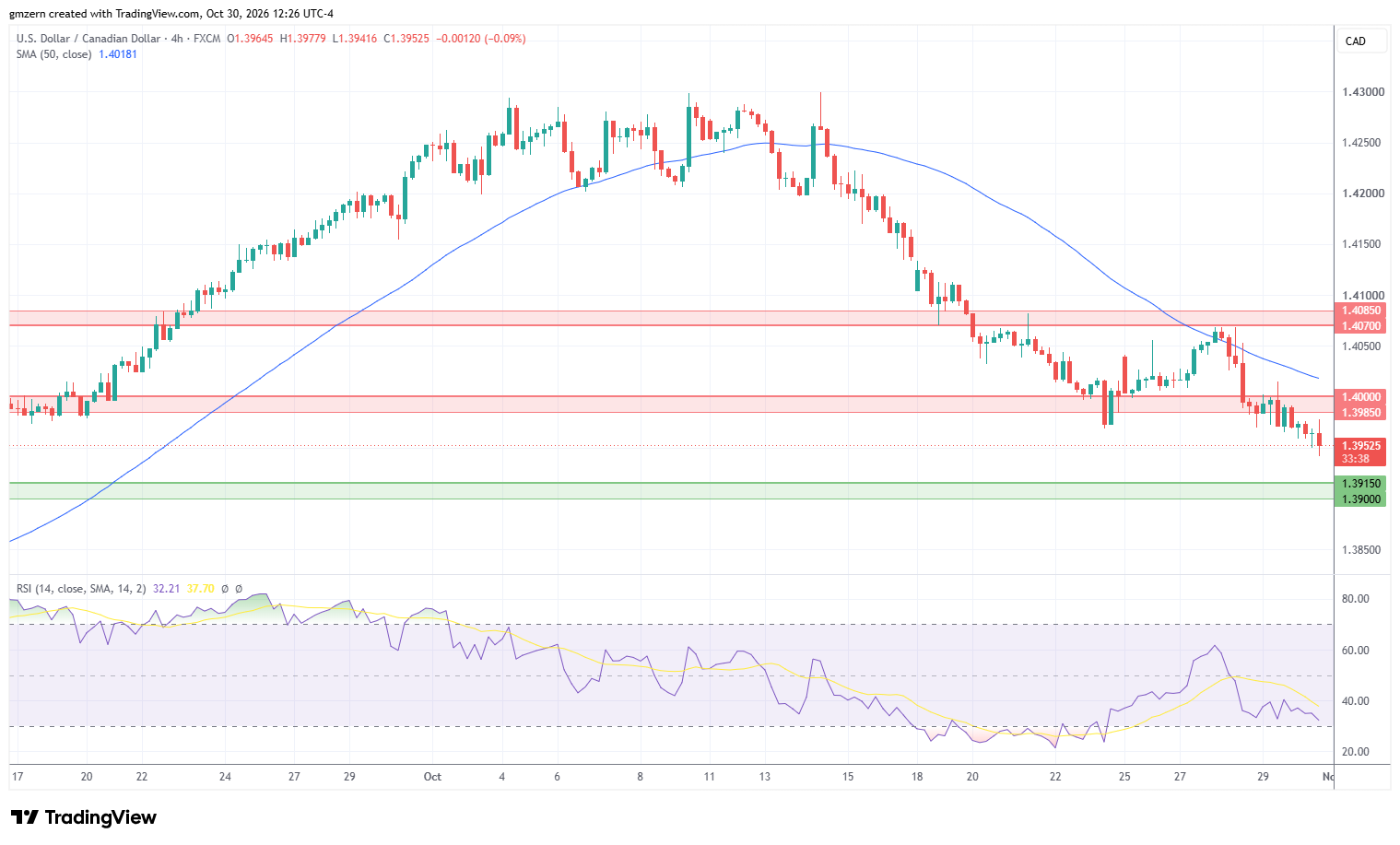Screen dimensions: 1400x845
Task: Select the RSI (14, close, SMA, 14, 2) legend
Action: click(81, 588)
